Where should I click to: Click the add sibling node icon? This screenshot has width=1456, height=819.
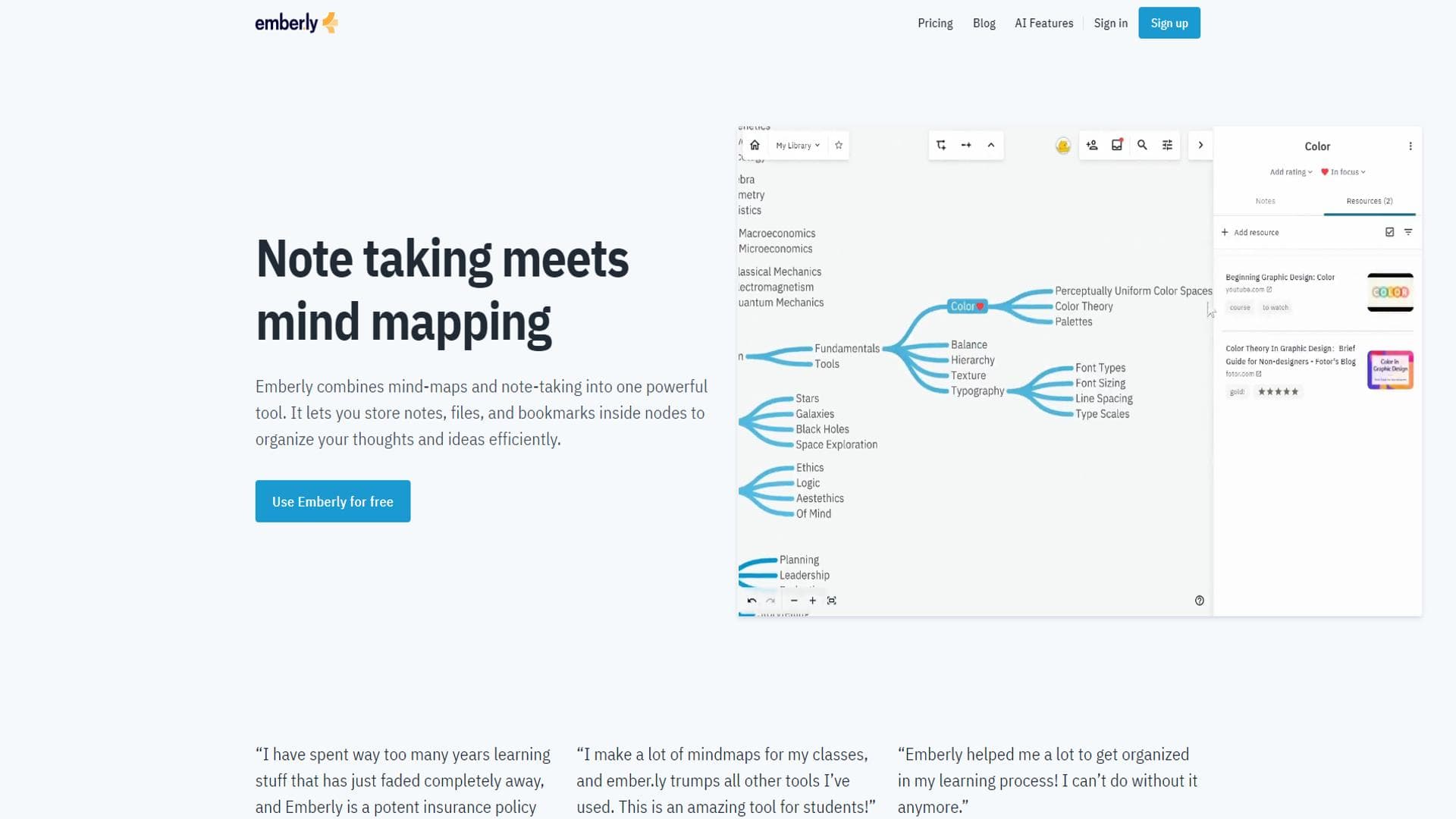[966, 145]
